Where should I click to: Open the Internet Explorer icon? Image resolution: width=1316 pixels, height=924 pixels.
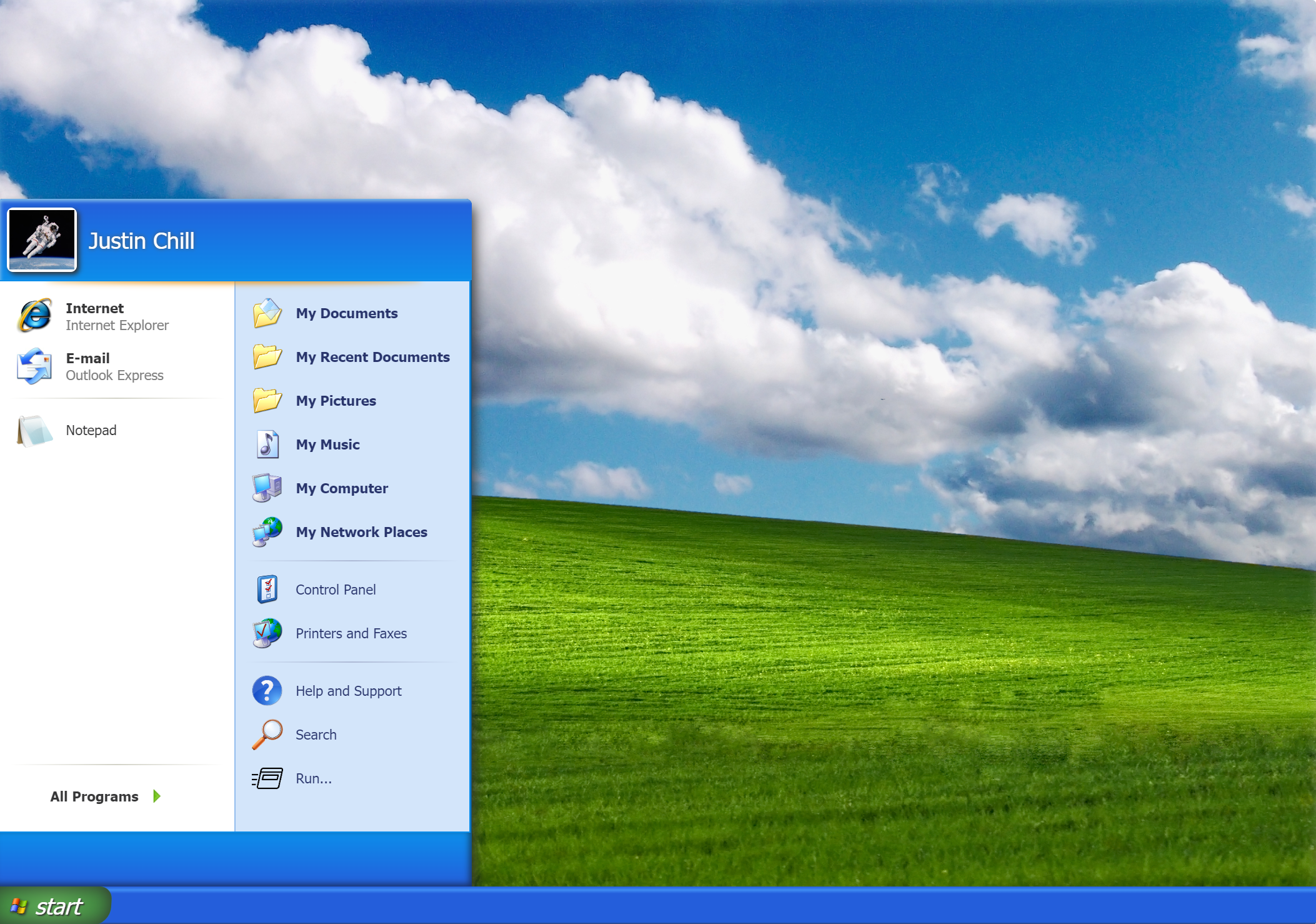click(x=35, y=316)
